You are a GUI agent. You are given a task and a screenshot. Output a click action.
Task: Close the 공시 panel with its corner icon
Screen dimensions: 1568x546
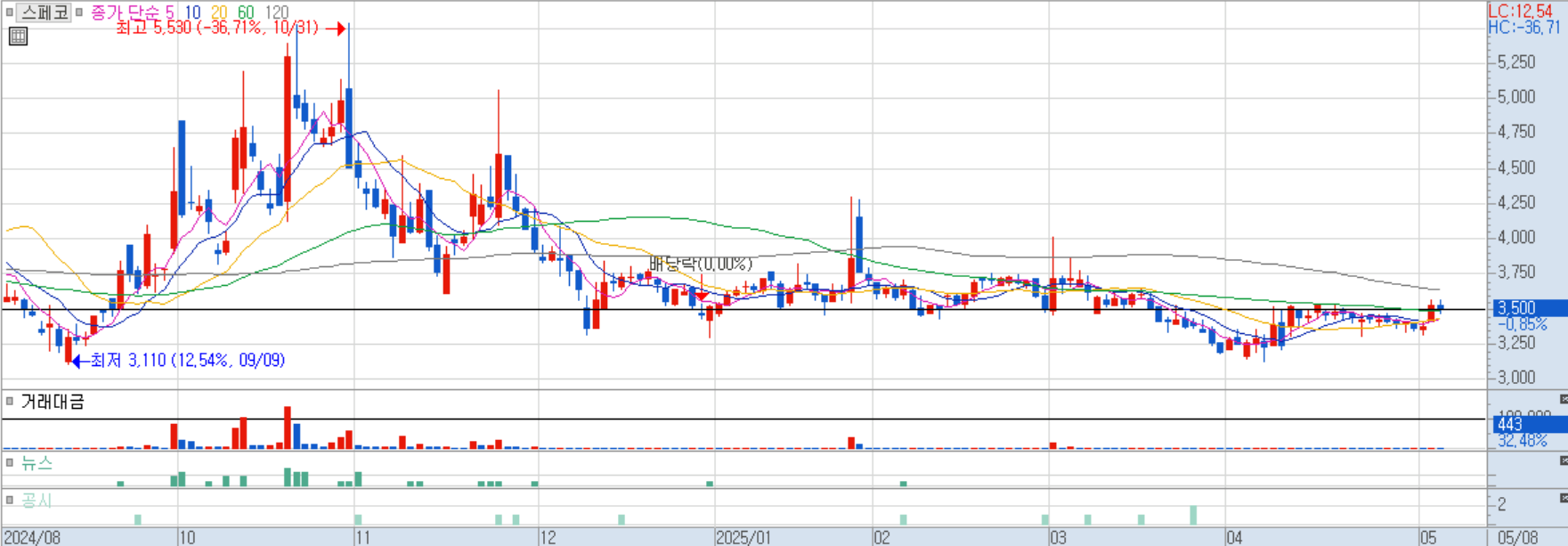coord(1563,498)
